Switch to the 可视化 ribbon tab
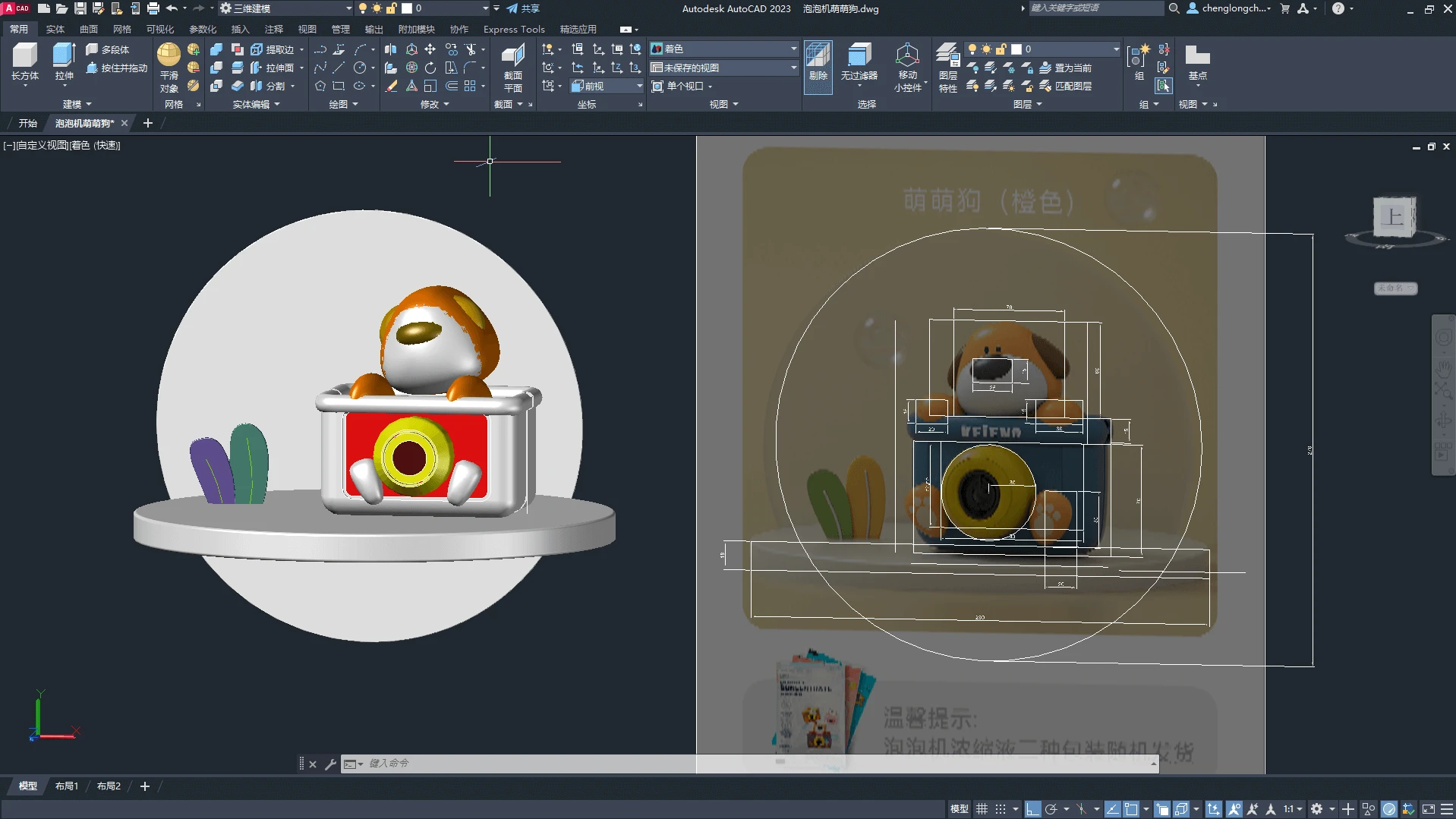 pos(159,29)
